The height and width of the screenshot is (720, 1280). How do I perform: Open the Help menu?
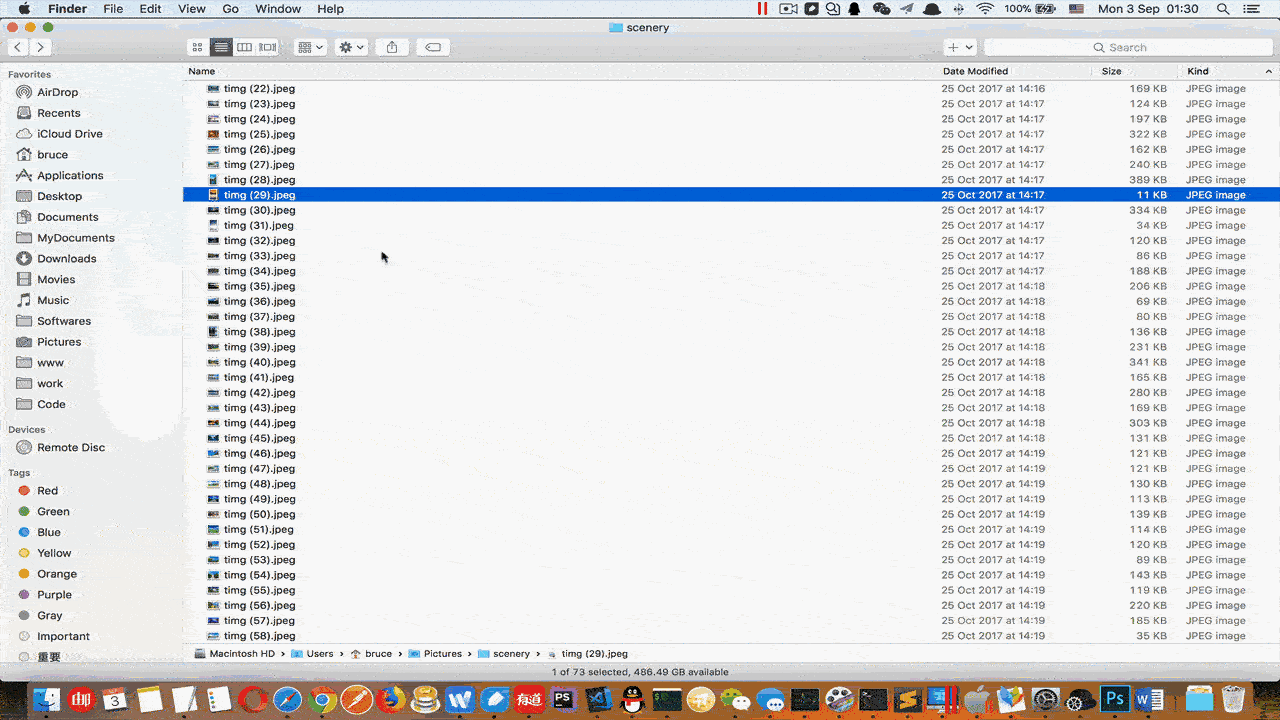(330, 9)
